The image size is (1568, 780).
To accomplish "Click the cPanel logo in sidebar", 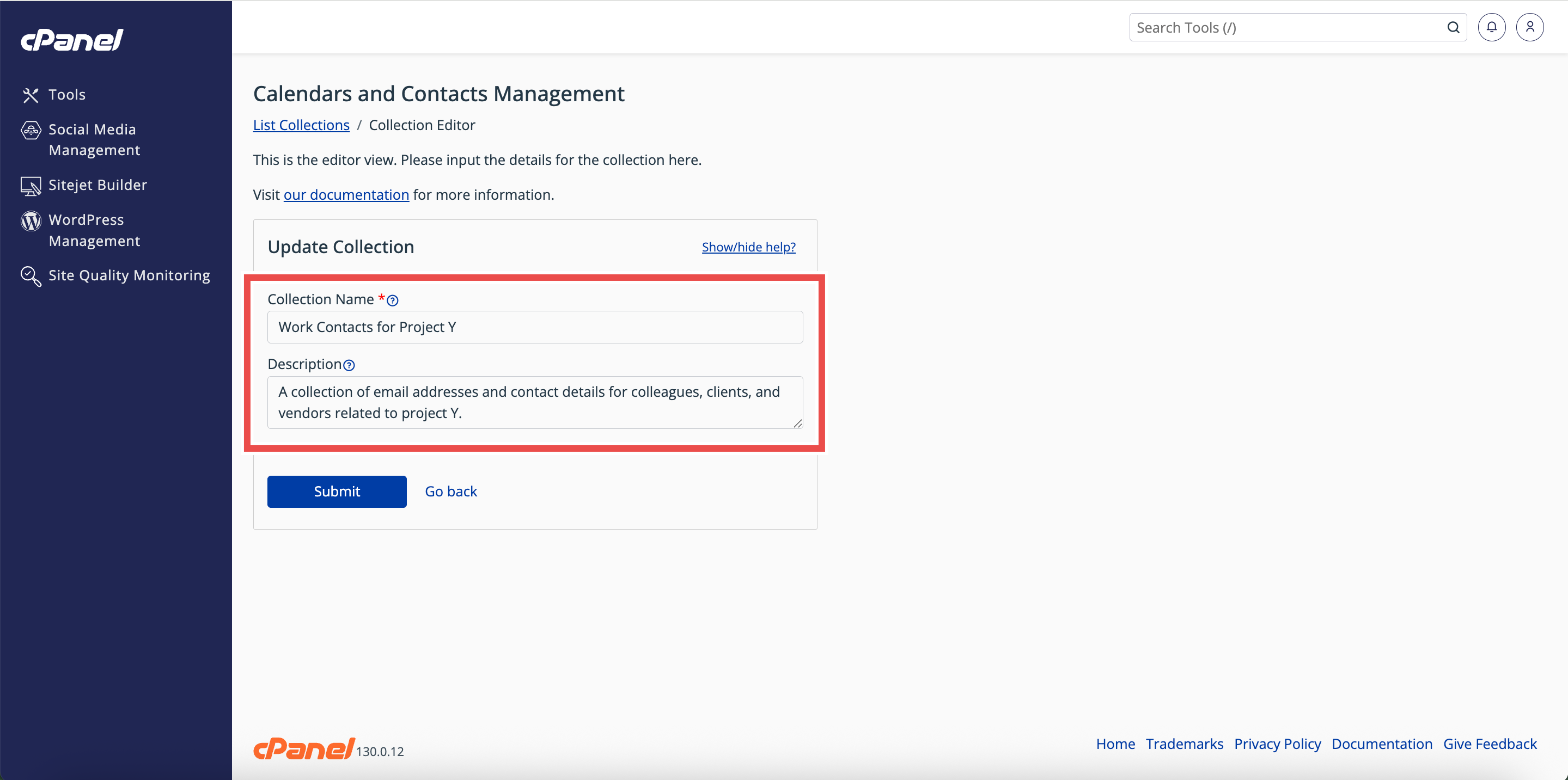I will tap(72, 40).
